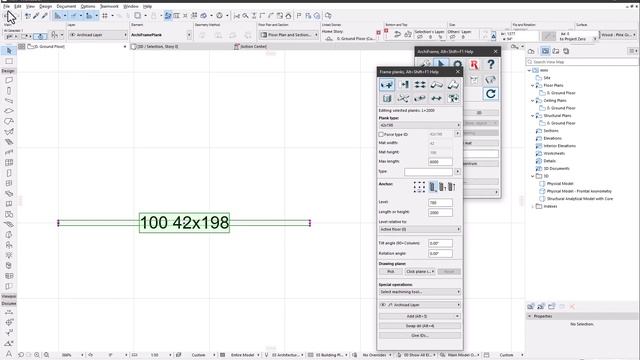The width and height of the screenshot is (640, 360).
Task: Switch to View Map icon in Navigator
Action: pyautogui.click(x=545, y=51)
